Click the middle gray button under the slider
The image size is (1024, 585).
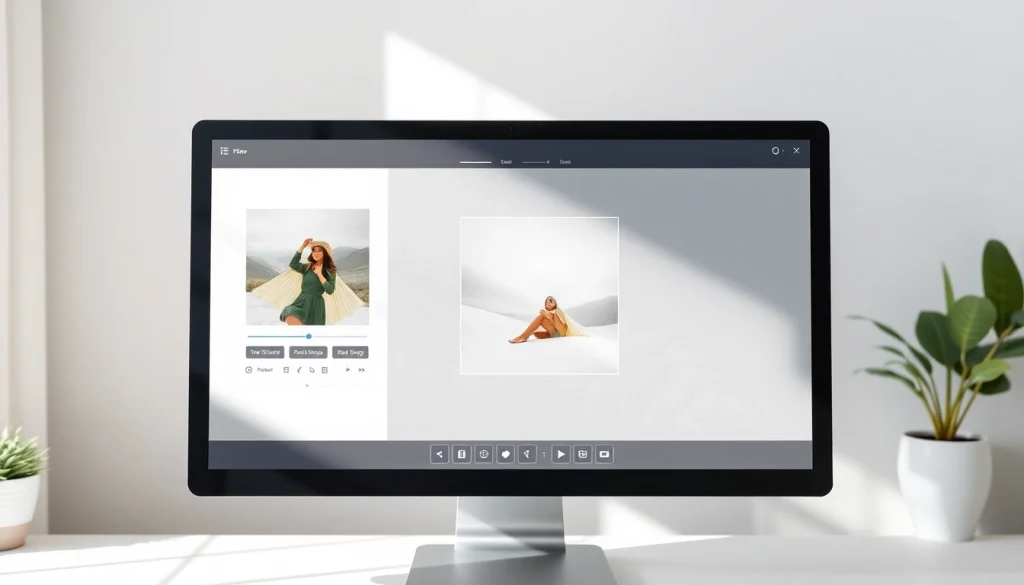click(308, 352)
